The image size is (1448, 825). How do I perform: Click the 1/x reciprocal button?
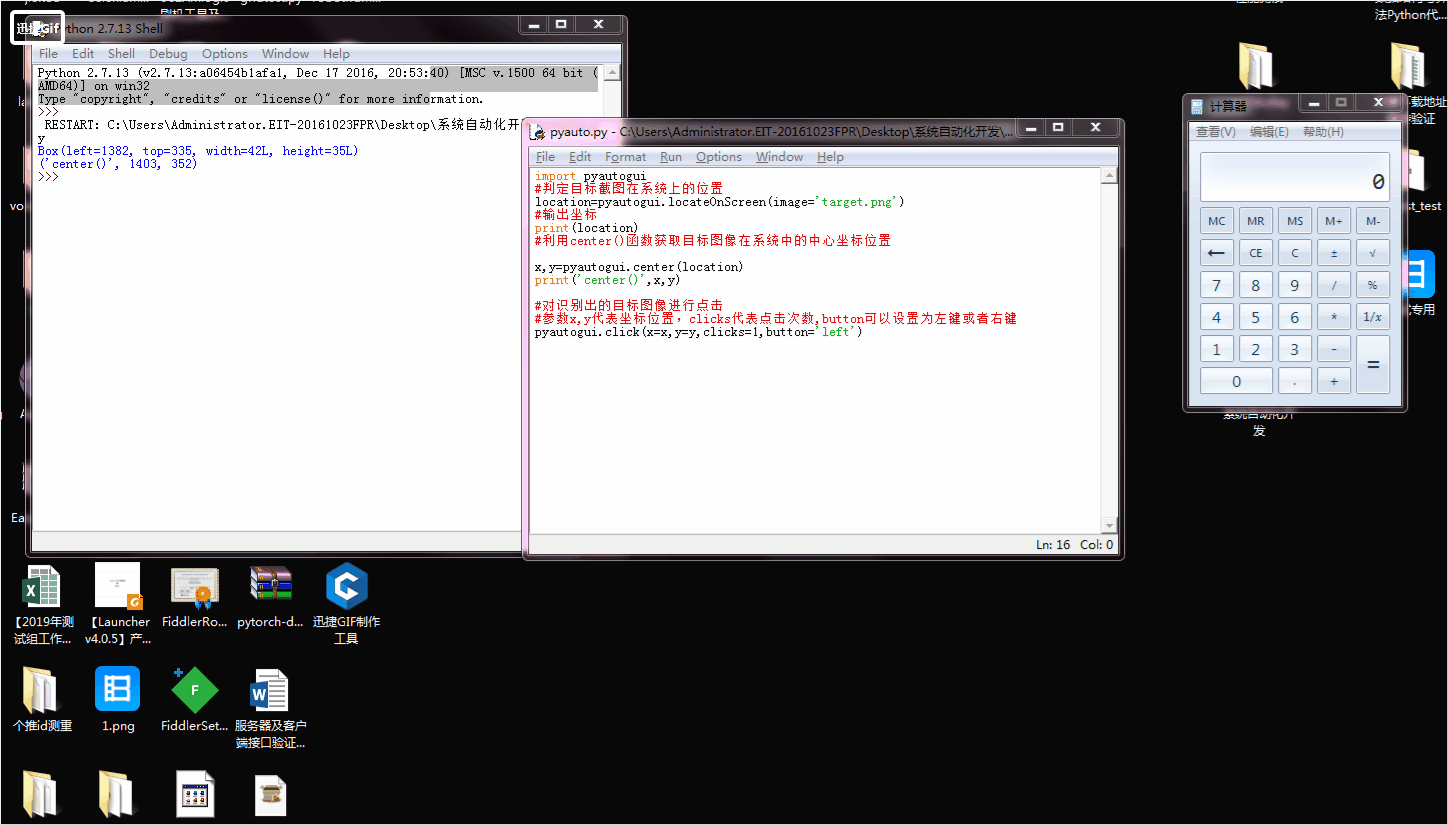tap(1373, 317)
